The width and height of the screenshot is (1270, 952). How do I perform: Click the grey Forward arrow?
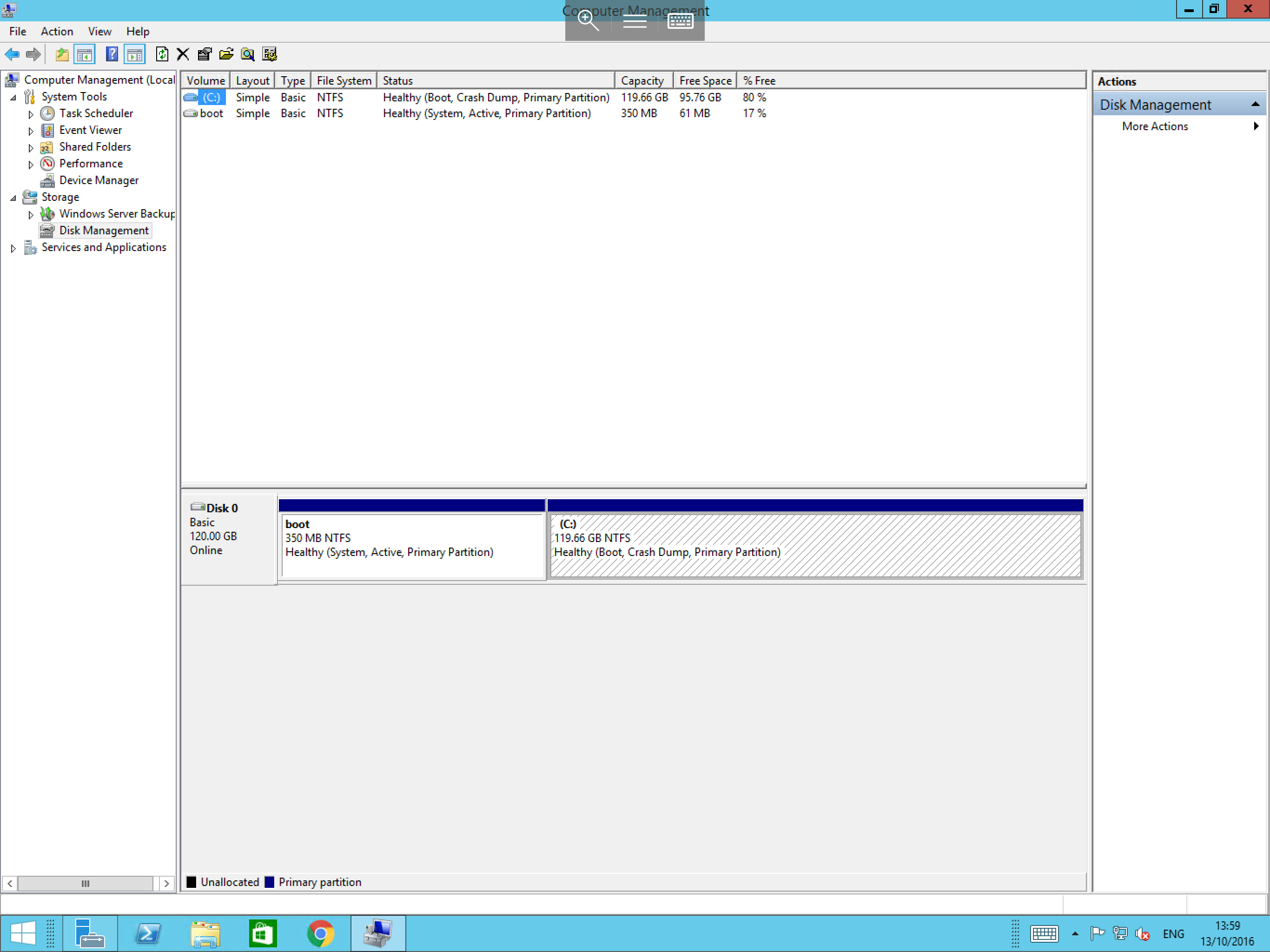33,54
